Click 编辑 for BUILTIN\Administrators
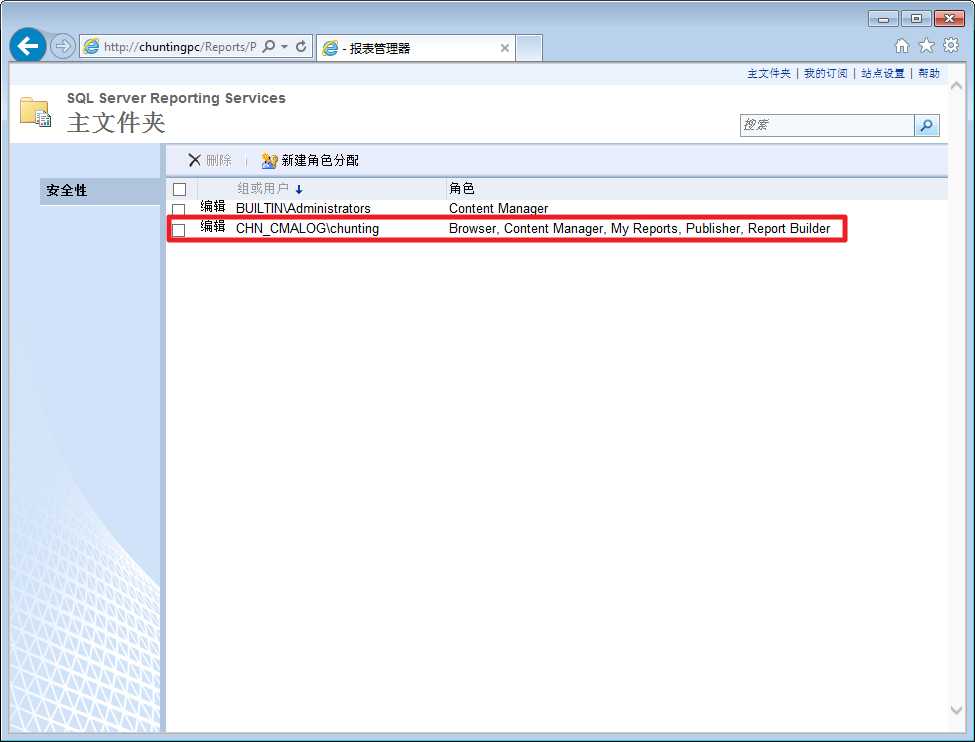 [x=213, y=206]
